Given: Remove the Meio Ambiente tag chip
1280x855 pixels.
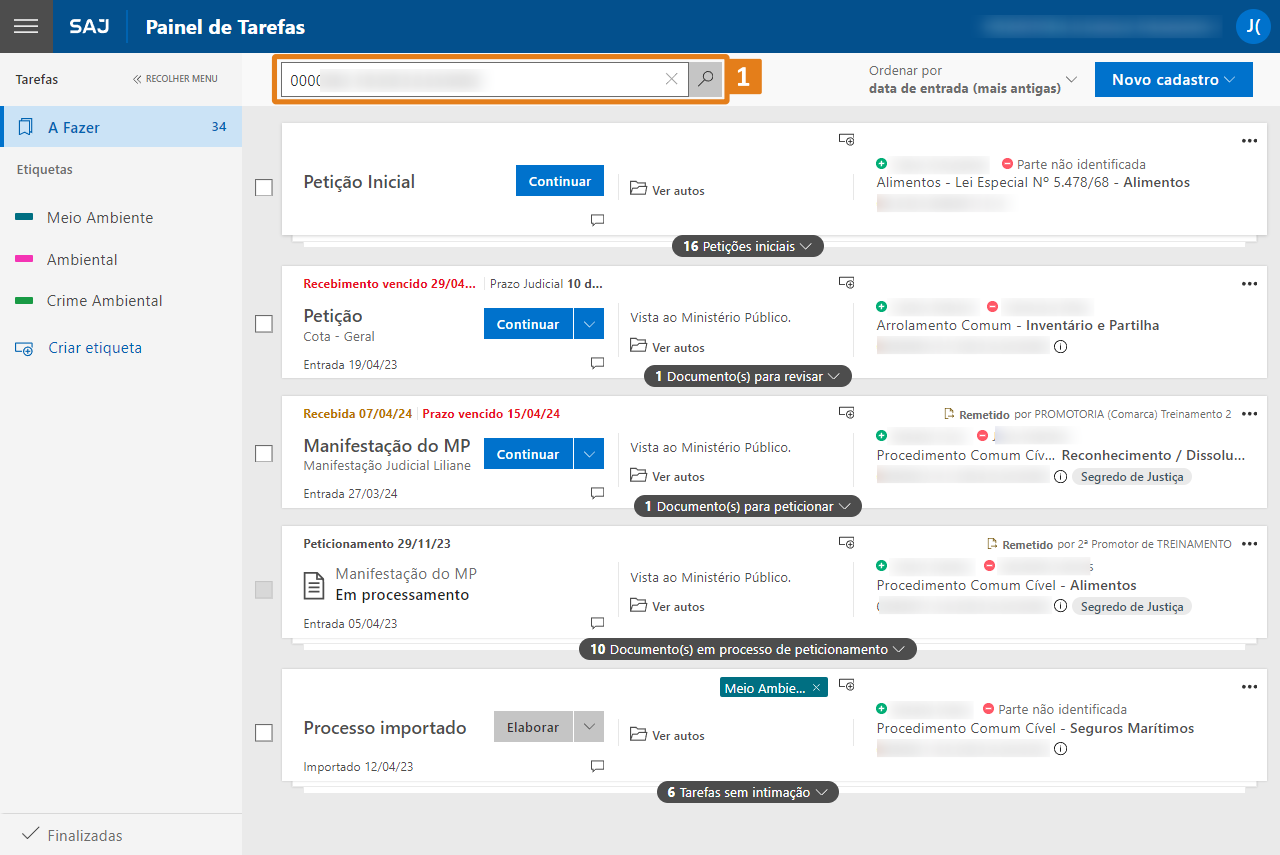Looking at the screenshot, I should coord(816,688).
